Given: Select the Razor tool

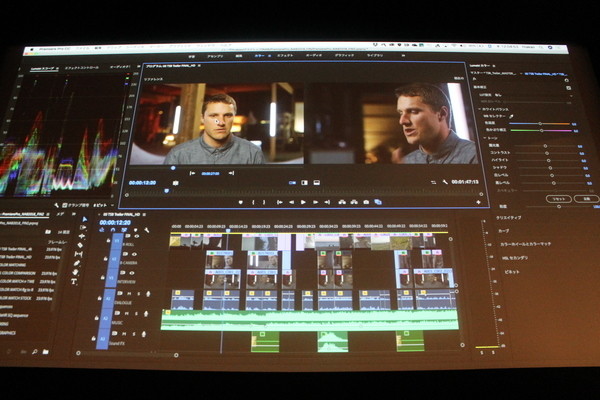Looking at the screenshot, I should click(80, 245).
